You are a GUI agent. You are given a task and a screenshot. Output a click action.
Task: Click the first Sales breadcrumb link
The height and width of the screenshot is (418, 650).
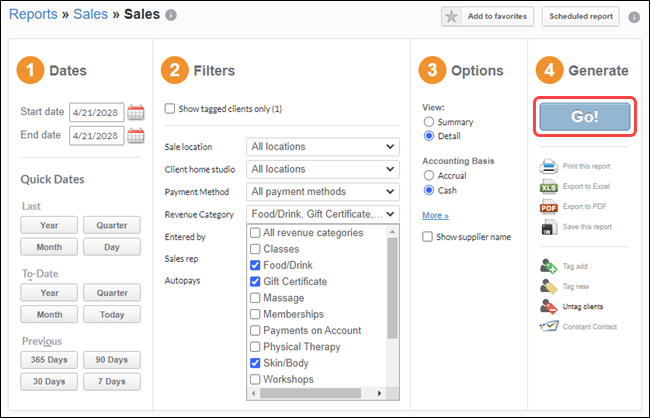90,14
